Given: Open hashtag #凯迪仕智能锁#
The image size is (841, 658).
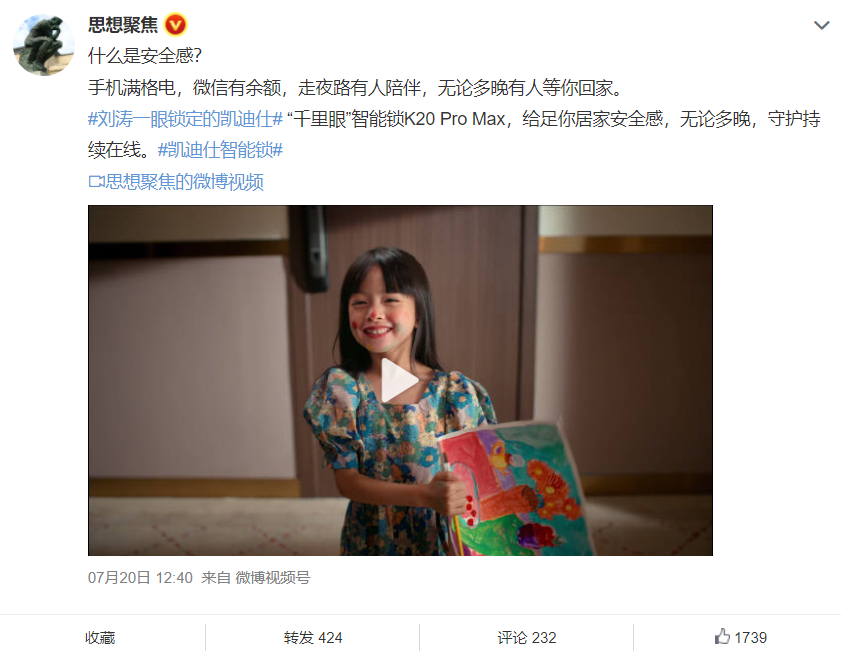Looking at the screenshot, I should point(220,150).
